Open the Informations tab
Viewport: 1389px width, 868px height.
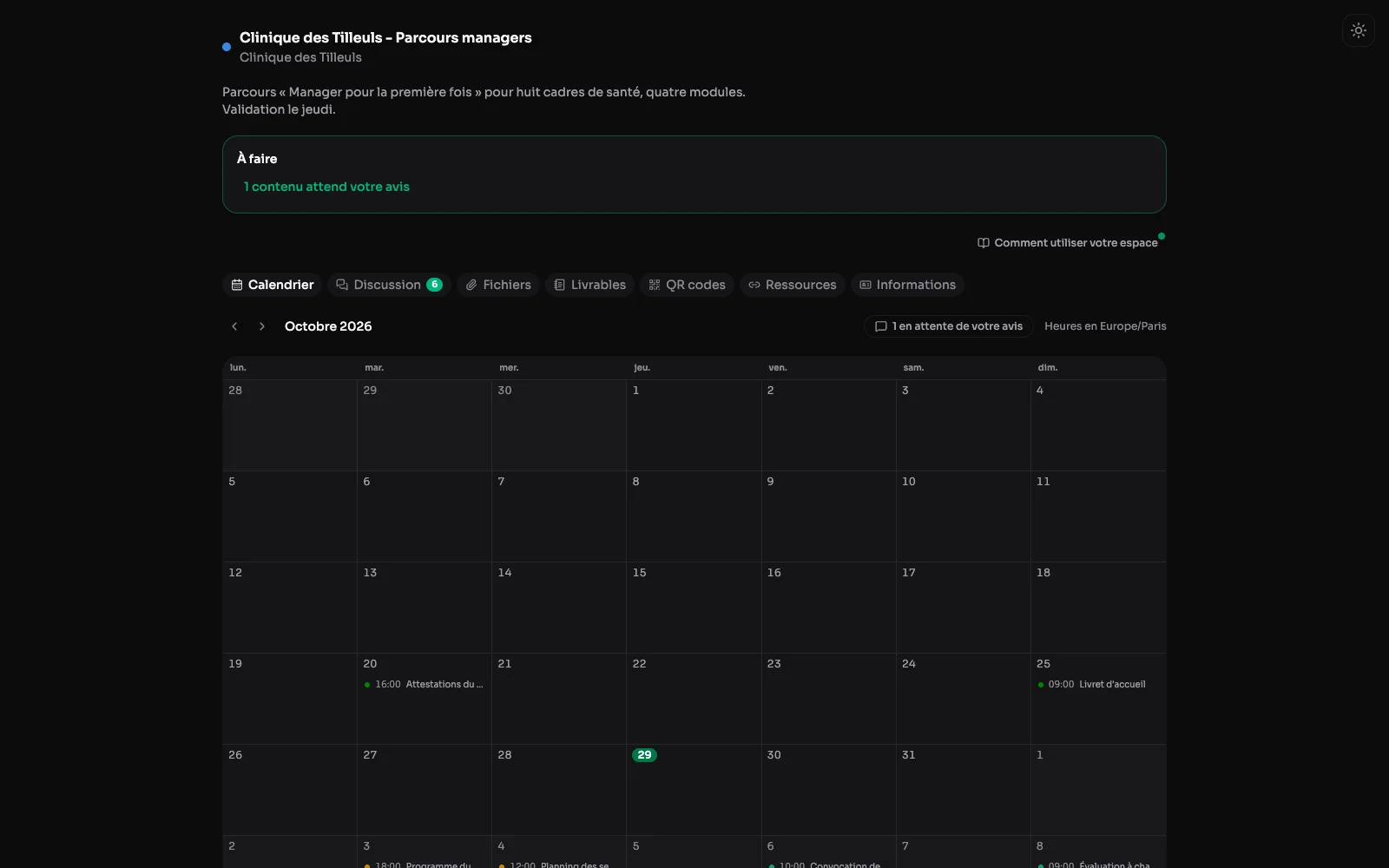[x=907, y=285]
